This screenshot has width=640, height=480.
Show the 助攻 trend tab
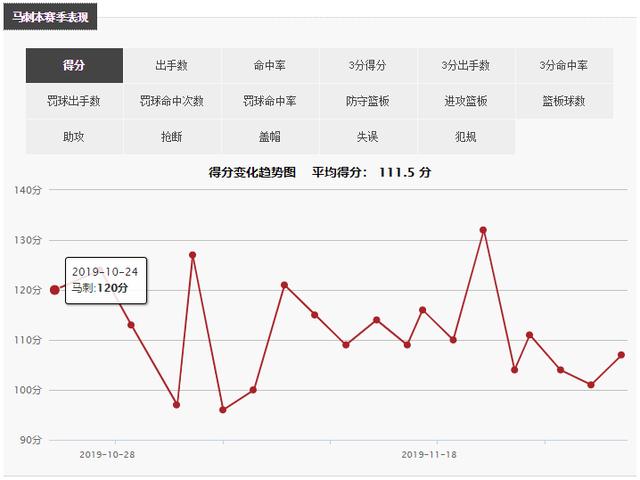[x=74, y=136]
